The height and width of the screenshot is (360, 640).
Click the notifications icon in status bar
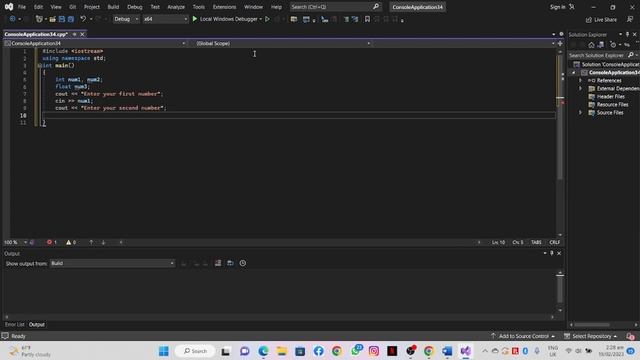coord(631,336)
